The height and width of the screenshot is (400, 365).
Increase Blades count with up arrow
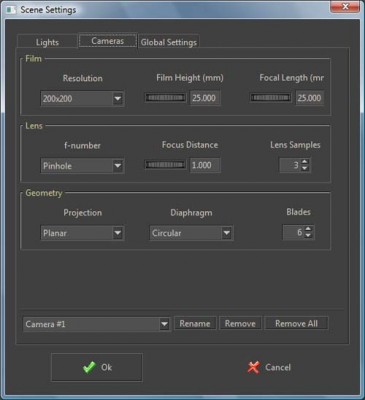pos(308,229)
